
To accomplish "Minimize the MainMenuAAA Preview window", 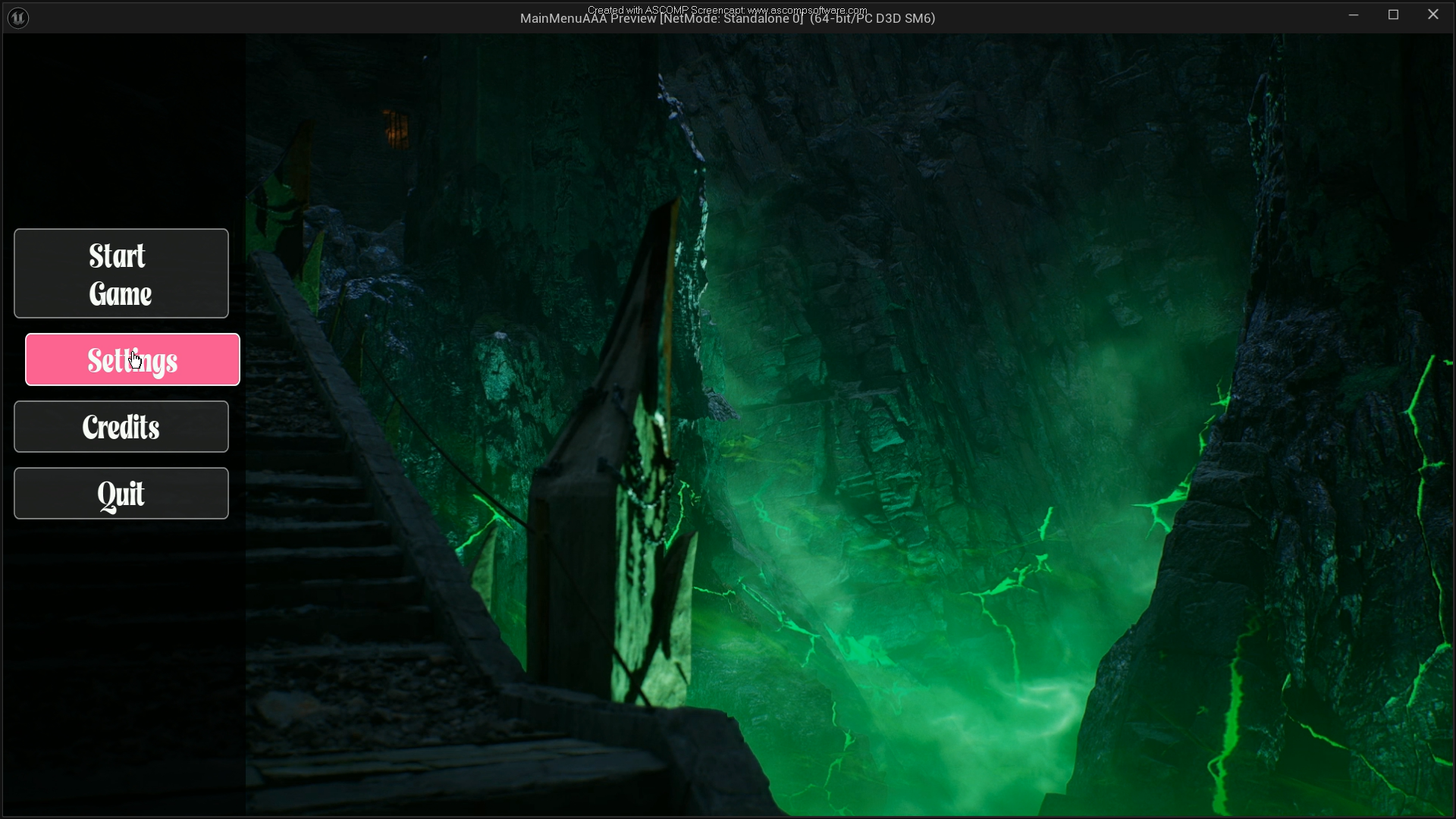I will [x=1354, y=15].
